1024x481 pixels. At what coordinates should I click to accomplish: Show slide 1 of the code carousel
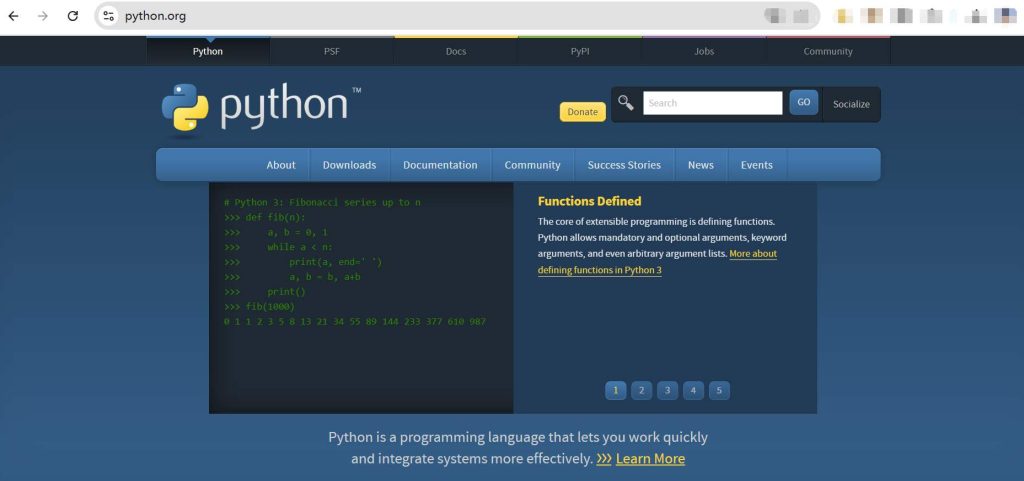[x=615, y=390]
